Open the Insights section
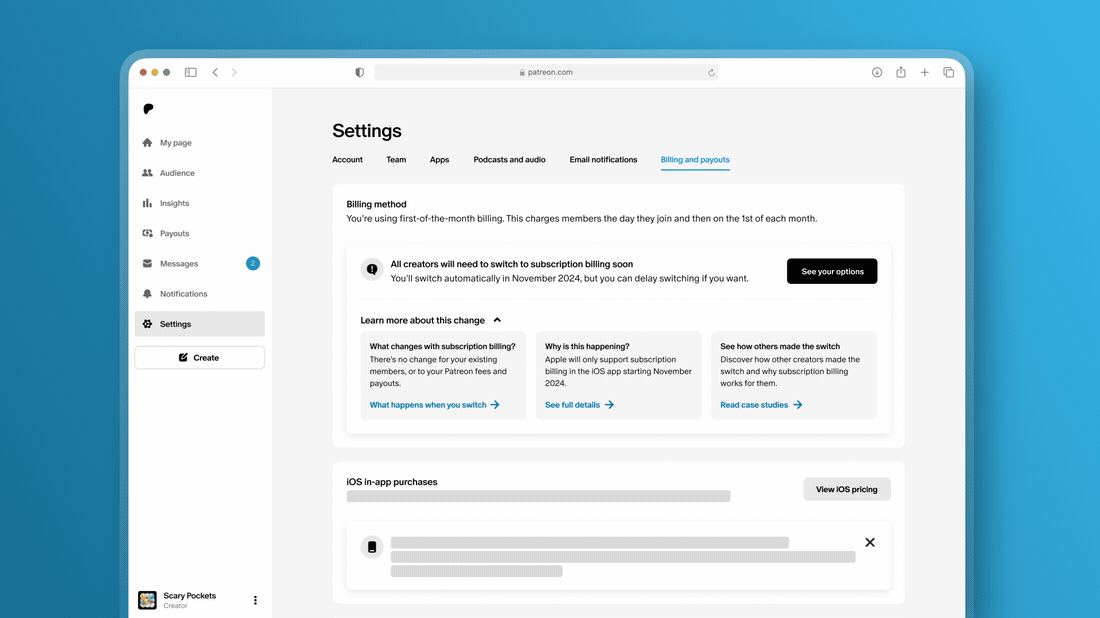This screenshot has height=618, width=1100. click(174, 203)
